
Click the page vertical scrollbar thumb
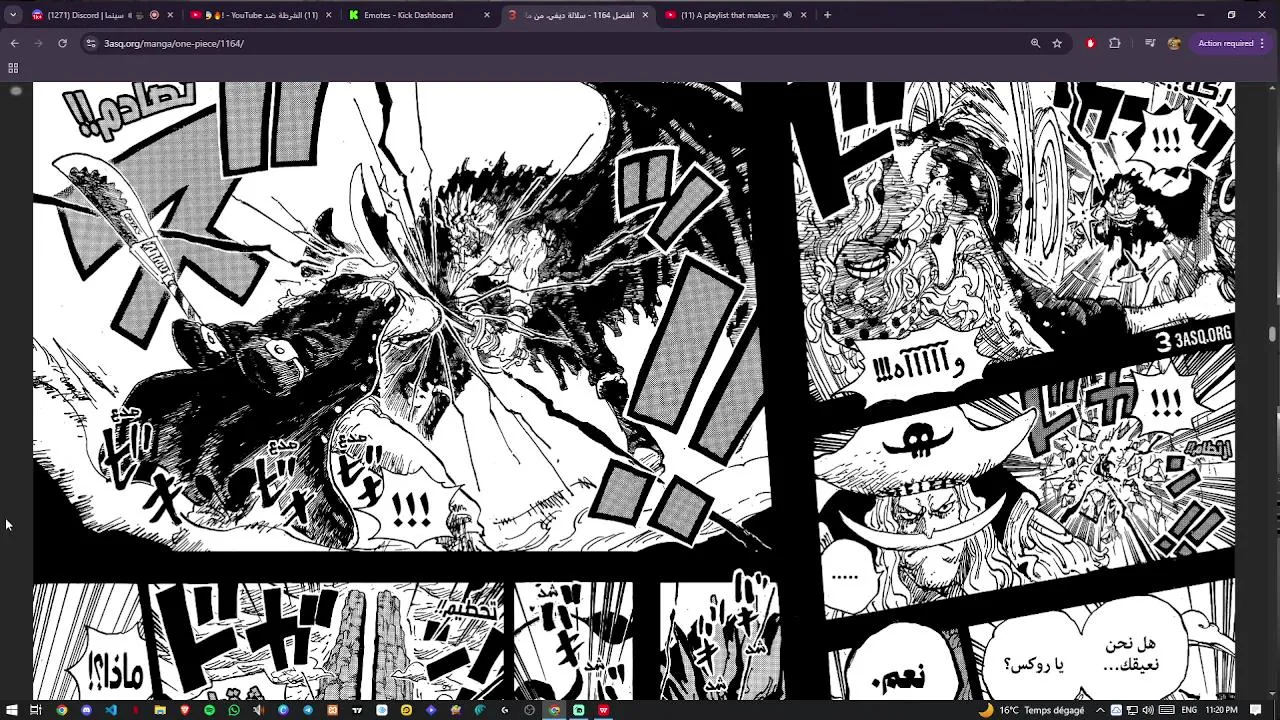[1273, 334]
